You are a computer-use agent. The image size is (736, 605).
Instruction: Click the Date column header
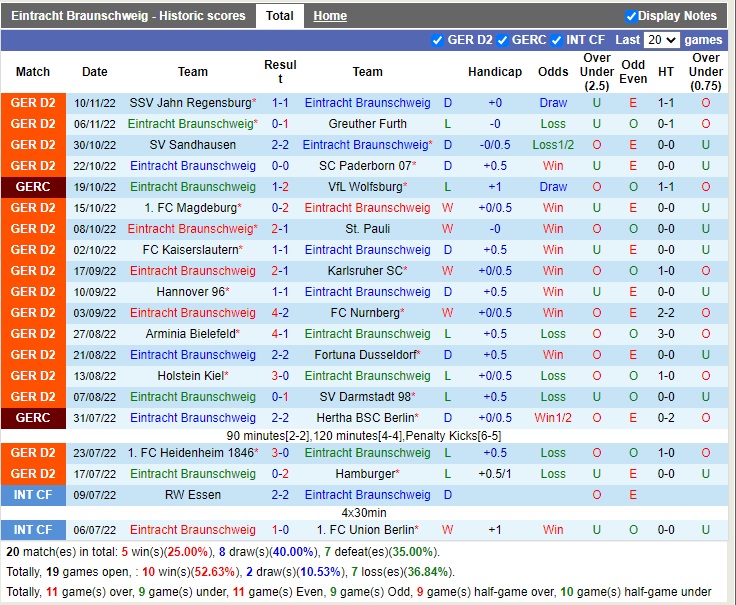[95, 72]
